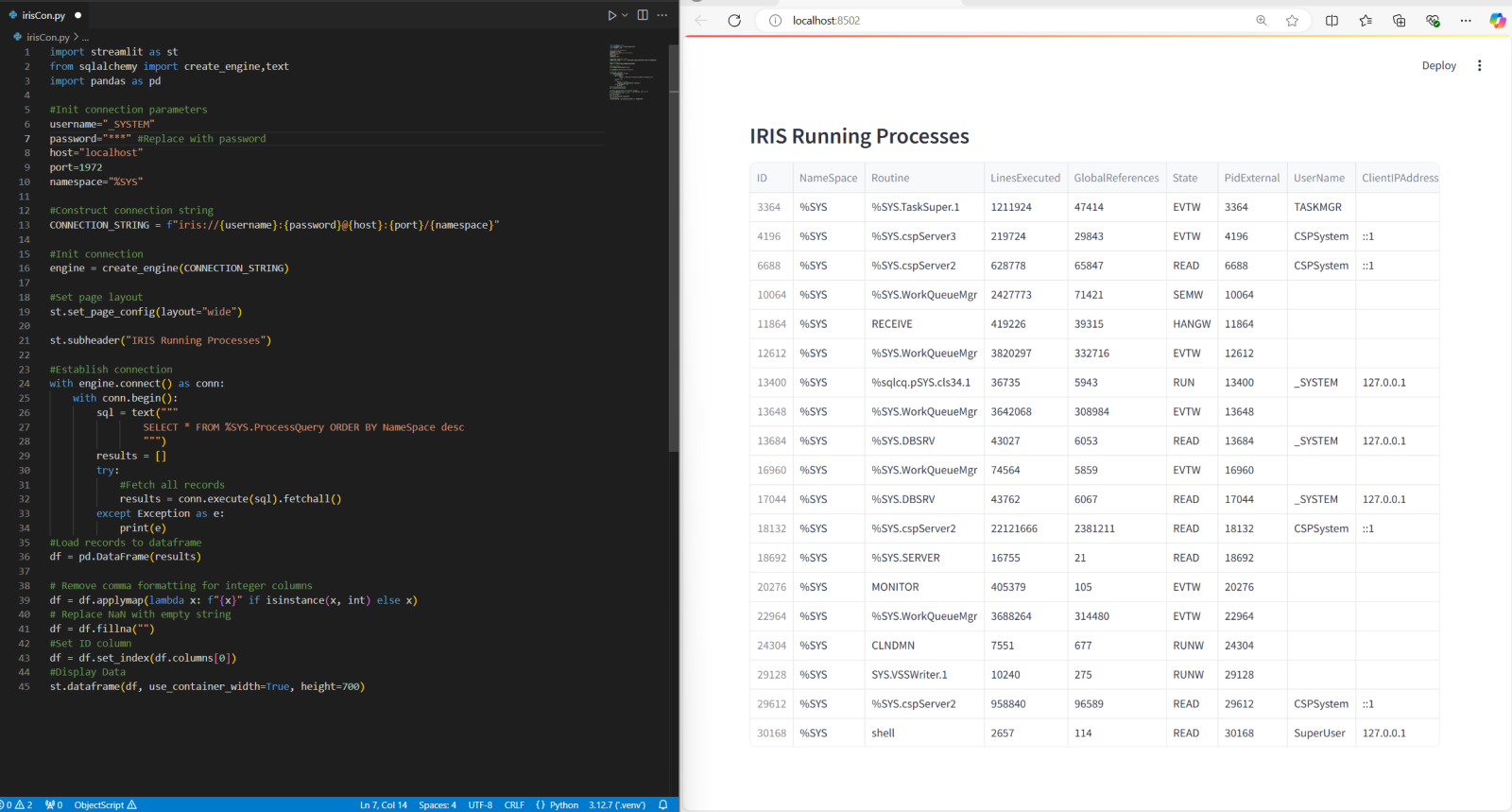Viewport: 1512px width, 812px height.
Task: Select the HANGW state cell
Action: pos(1192,324)
